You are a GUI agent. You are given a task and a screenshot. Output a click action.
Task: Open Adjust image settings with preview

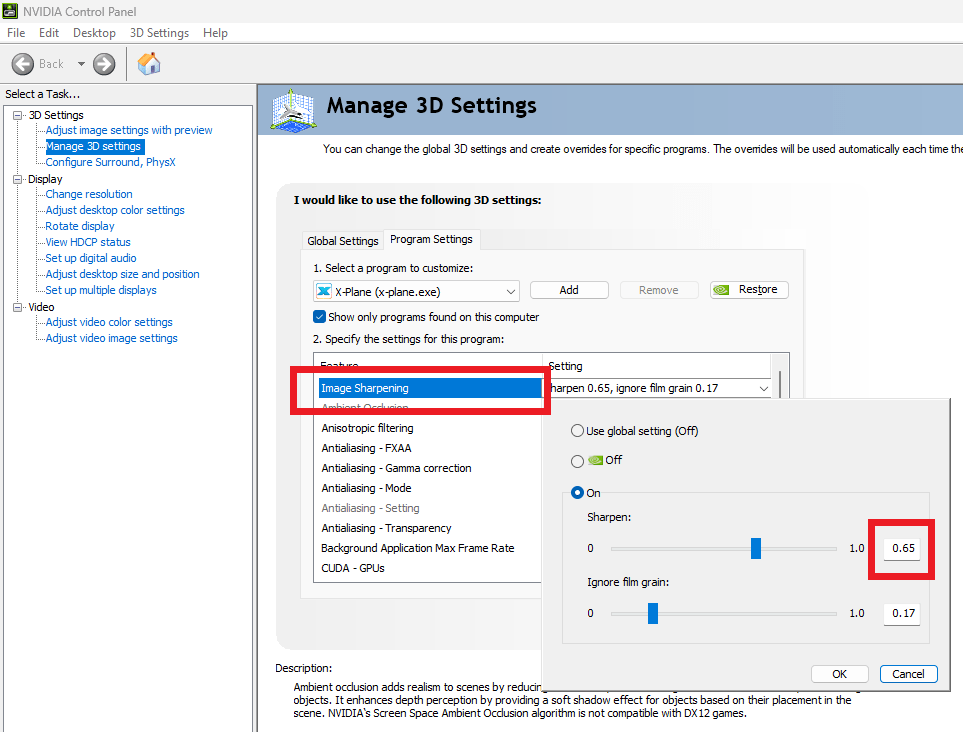click(129, 130)
